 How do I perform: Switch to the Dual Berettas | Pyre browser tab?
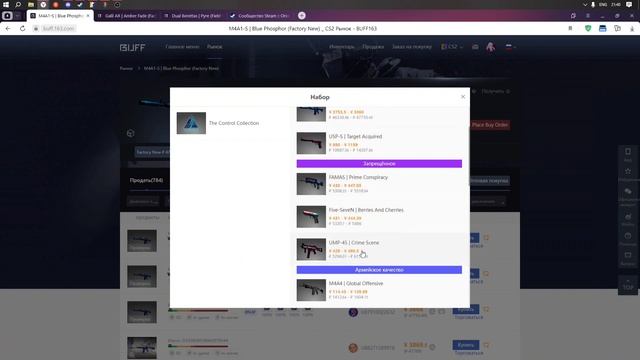[193, 16]
